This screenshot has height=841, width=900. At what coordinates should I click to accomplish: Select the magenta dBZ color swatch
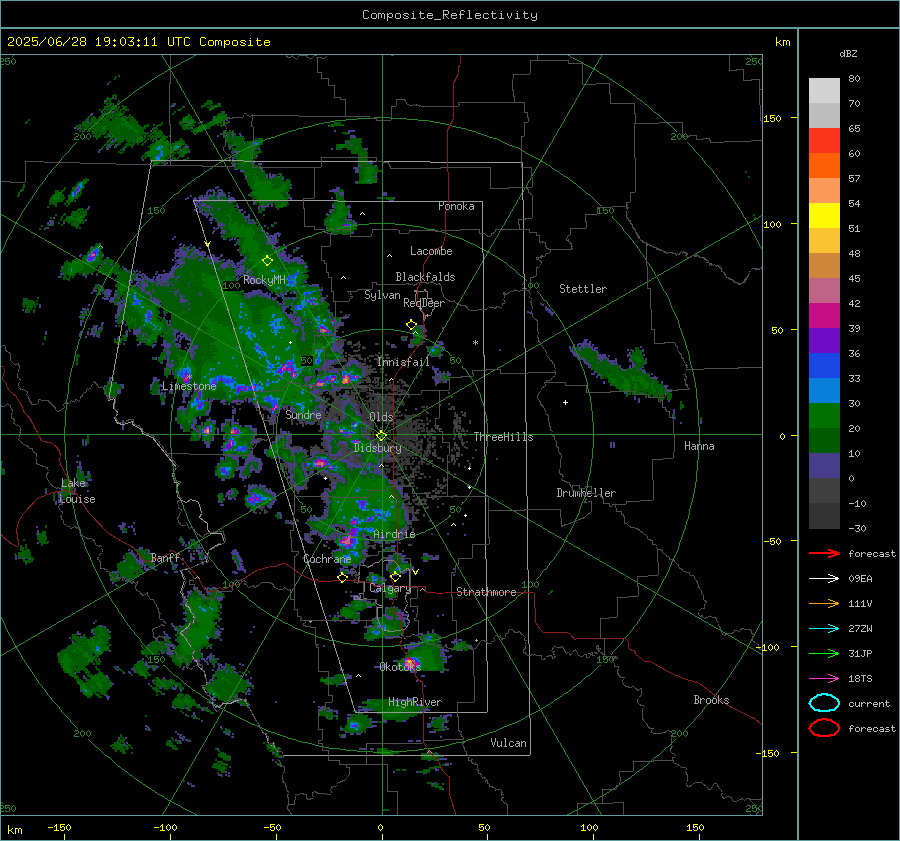(824, 316)
